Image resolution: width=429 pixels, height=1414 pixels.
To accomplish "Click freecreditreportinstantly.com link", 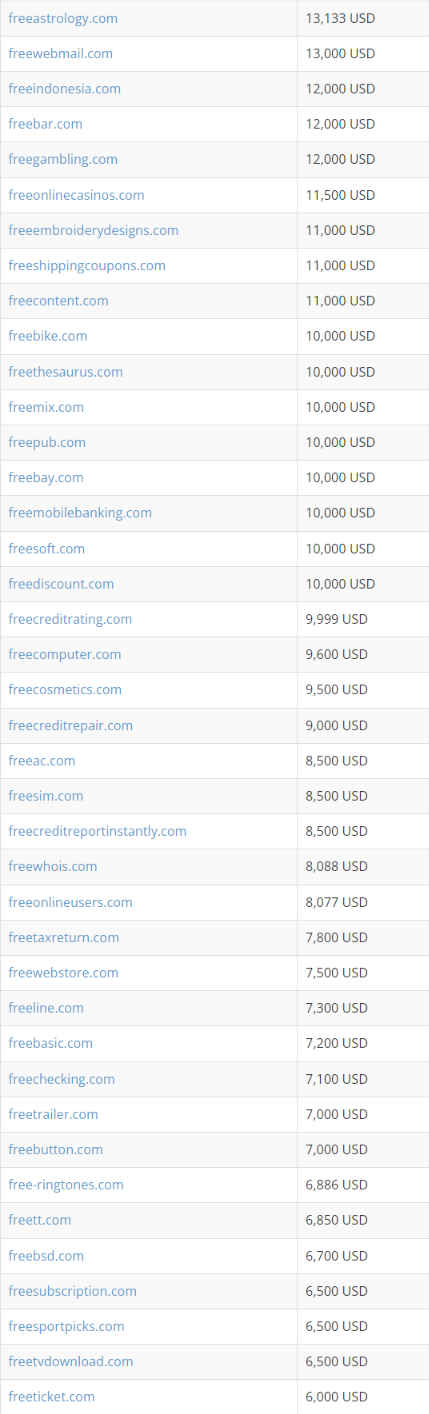I will pos(97,831).
